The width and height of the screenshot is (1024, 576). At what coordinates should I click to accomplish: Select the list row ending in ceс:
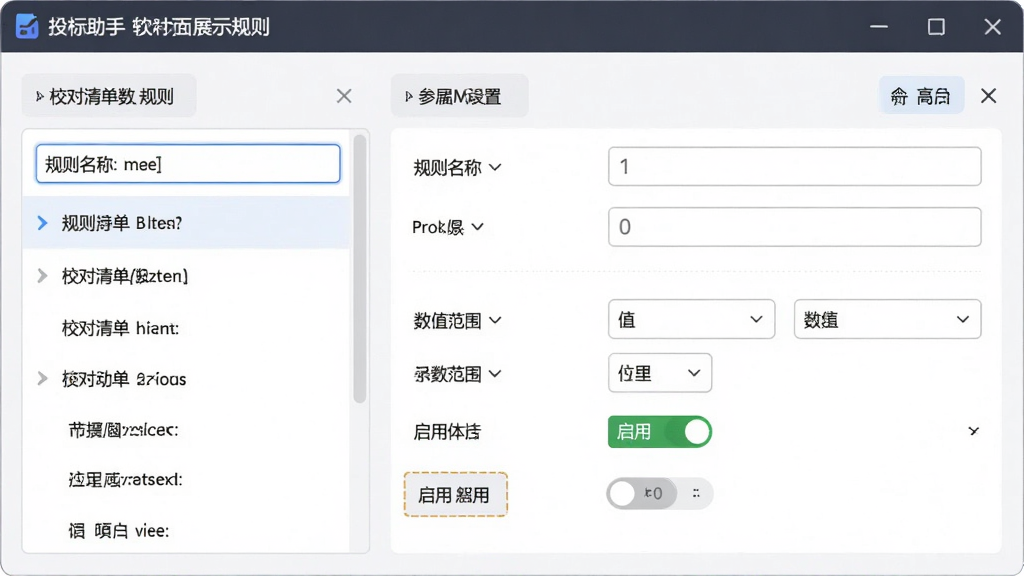coord(186,430)
